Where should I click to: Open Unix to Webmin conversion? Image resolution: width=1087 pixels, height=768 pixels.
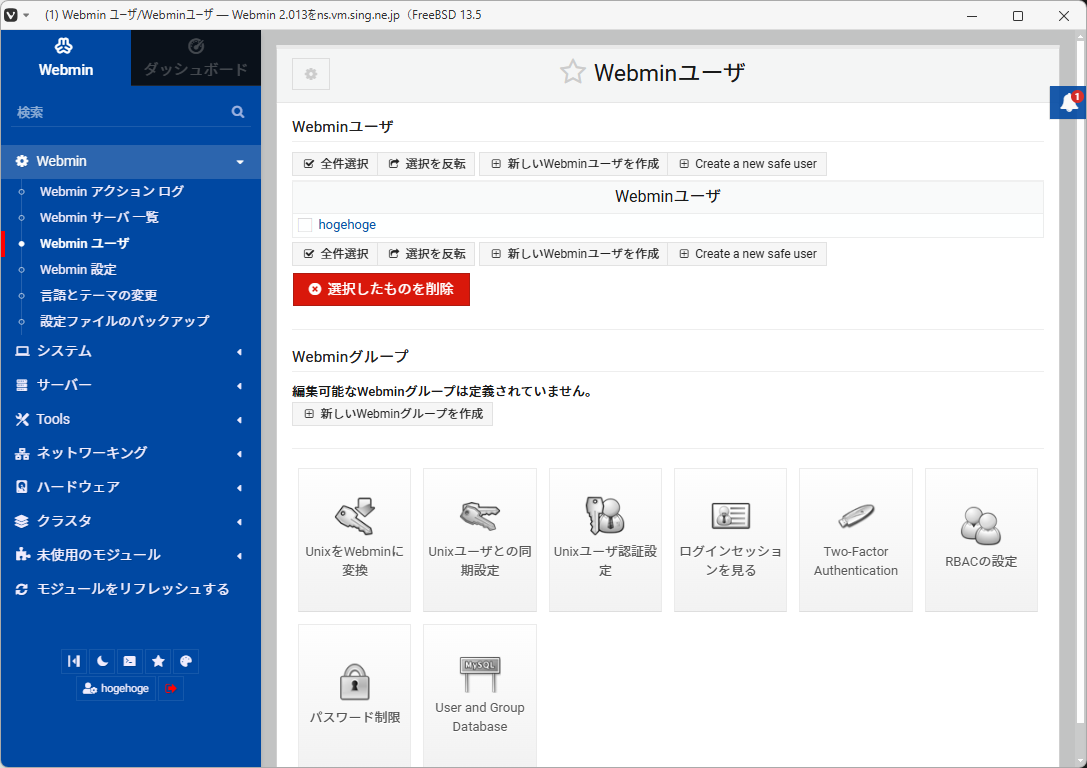pyautogui.click(x=354, y=540)
